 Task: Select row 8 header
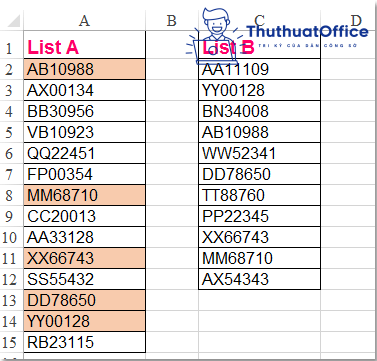[x=12, y=195]
